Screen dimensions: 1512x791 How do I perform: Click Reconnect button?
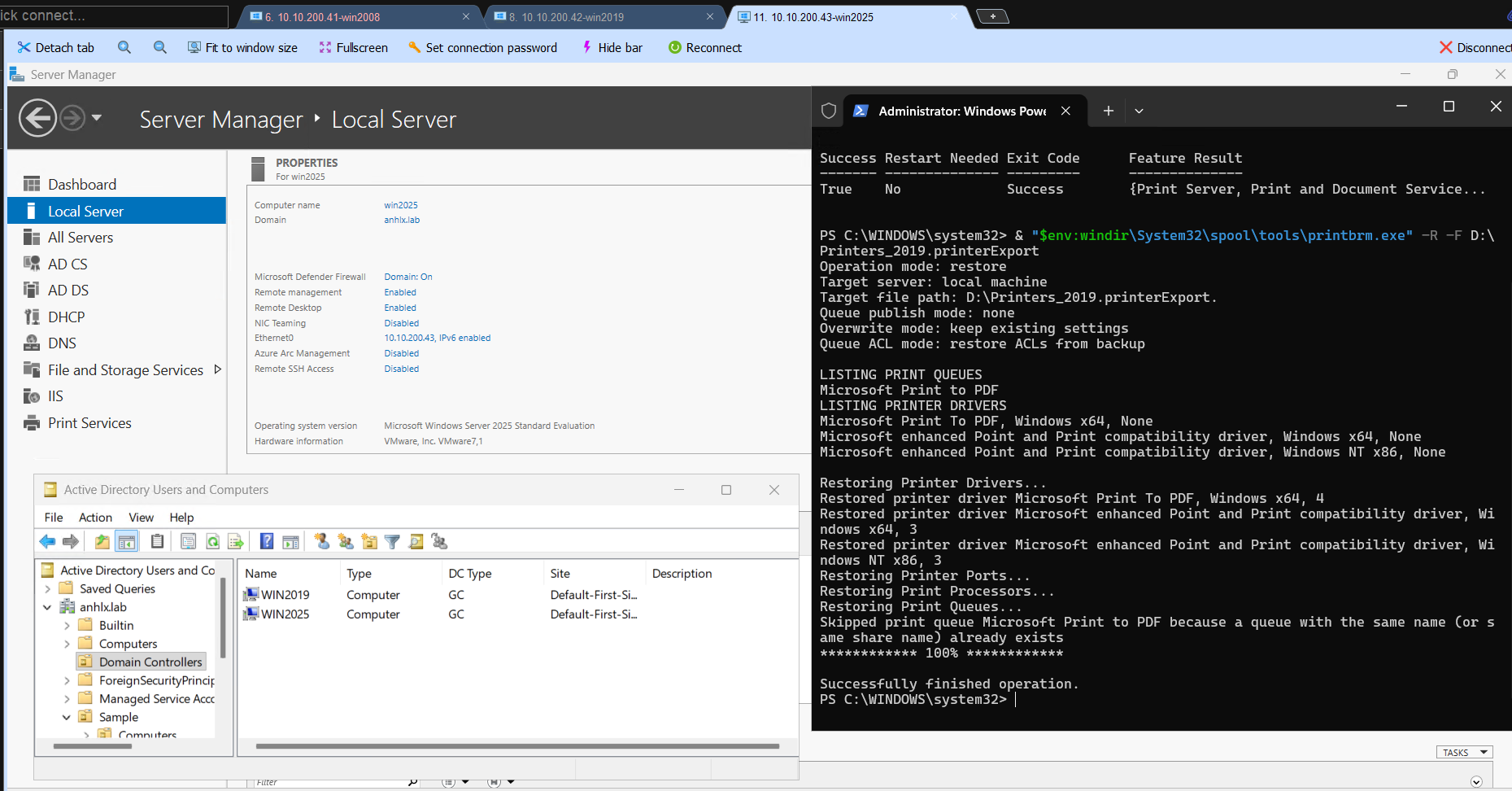pyautogui.click(x=705, y=47)
